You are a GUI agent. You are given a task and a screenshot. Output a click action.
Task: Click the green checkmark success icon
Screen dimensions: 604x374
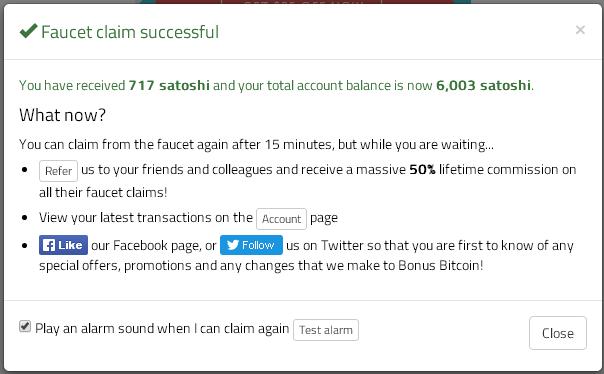[x=29, y=31]
